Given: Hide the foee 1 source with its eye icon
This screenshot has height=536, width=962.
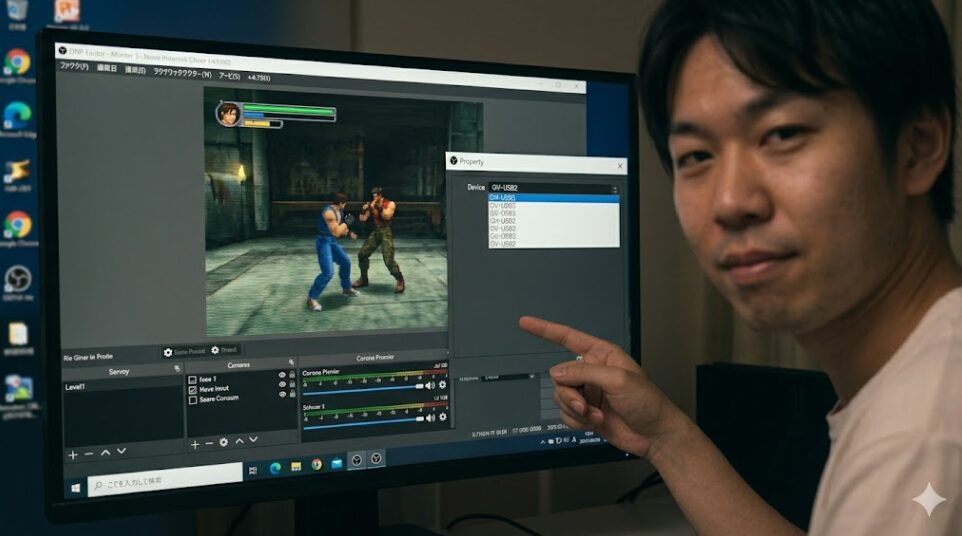Looking at the screenshot, I should 282,375.
